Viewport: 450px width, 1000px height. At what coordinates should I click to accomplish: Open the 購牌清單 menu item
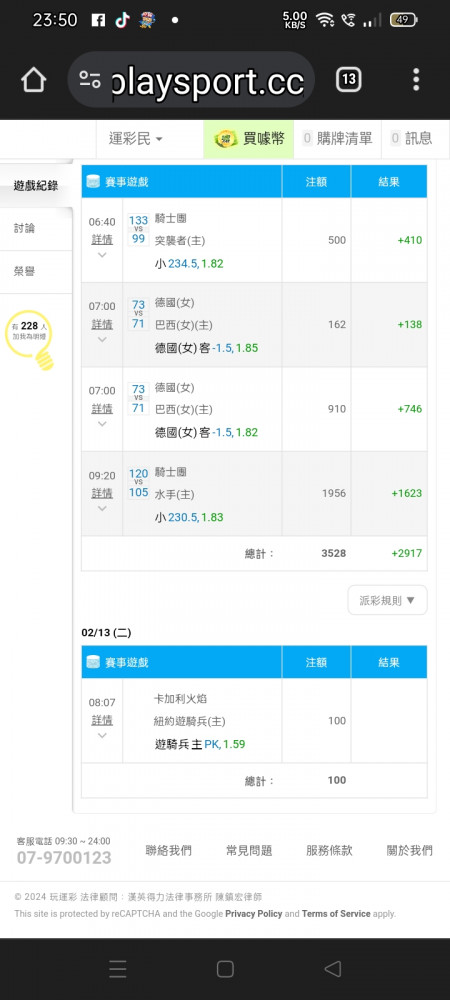tap(337, 138)
